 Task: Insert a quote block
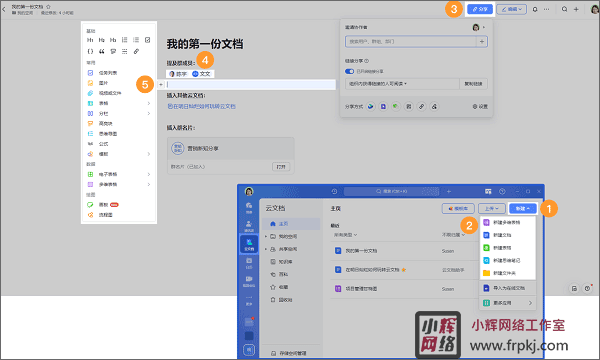102,51
